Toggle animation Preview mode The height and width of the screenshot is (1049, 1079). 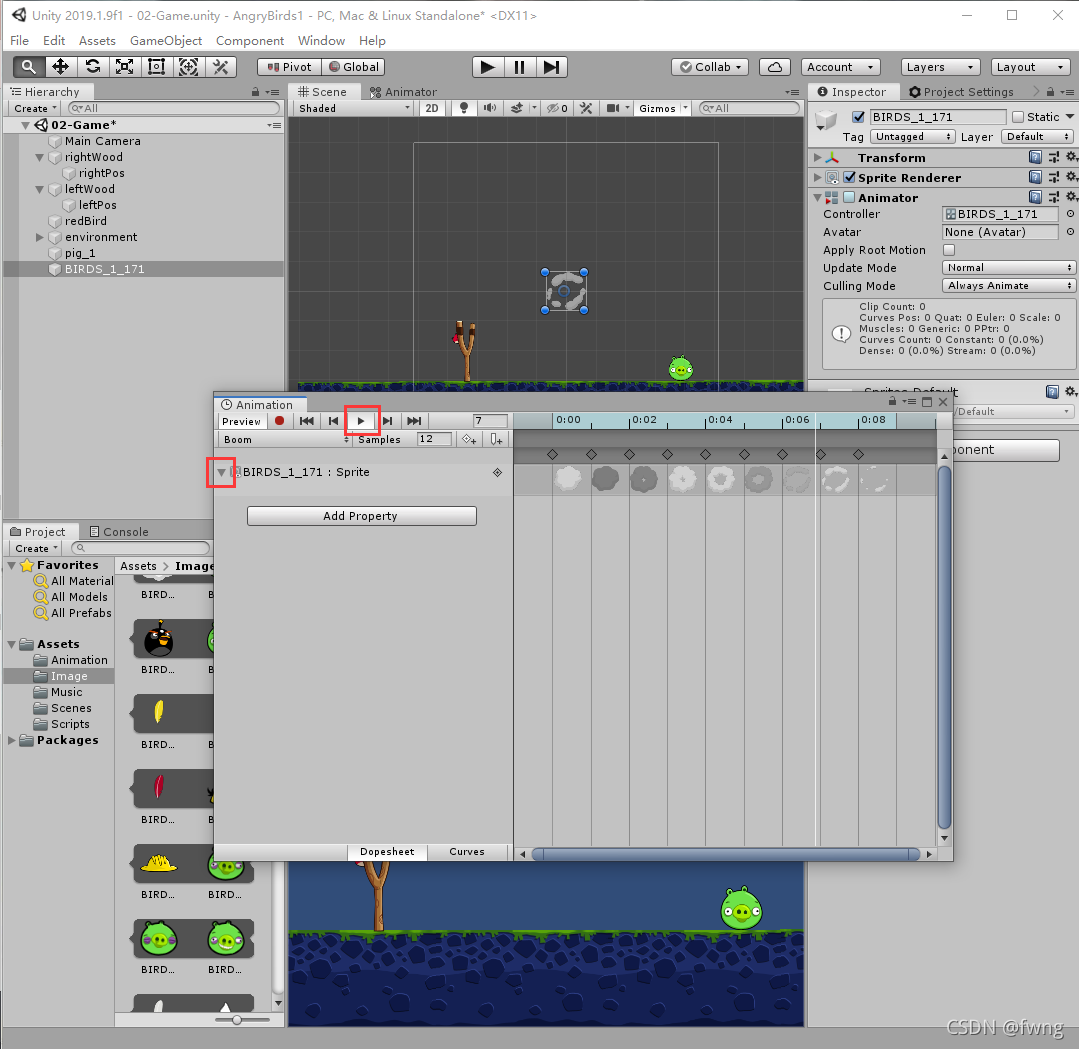[x=242, y=421]
